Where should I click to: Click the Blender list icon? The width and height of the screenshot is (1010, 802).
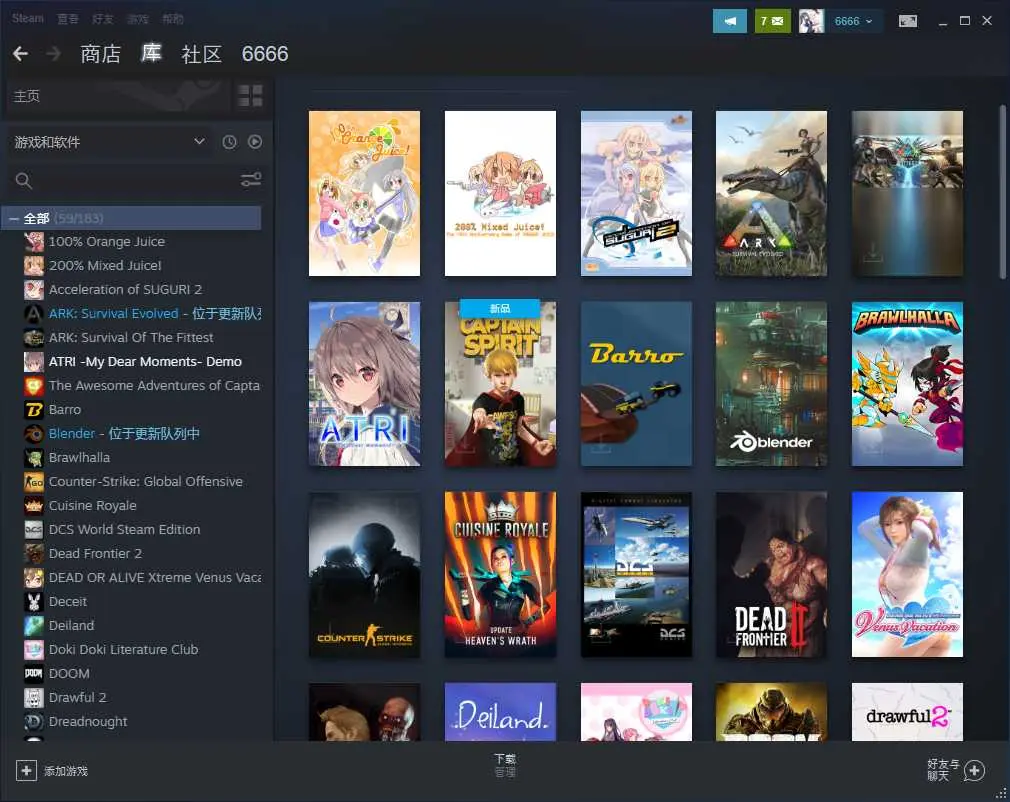[x=34, y=434]
